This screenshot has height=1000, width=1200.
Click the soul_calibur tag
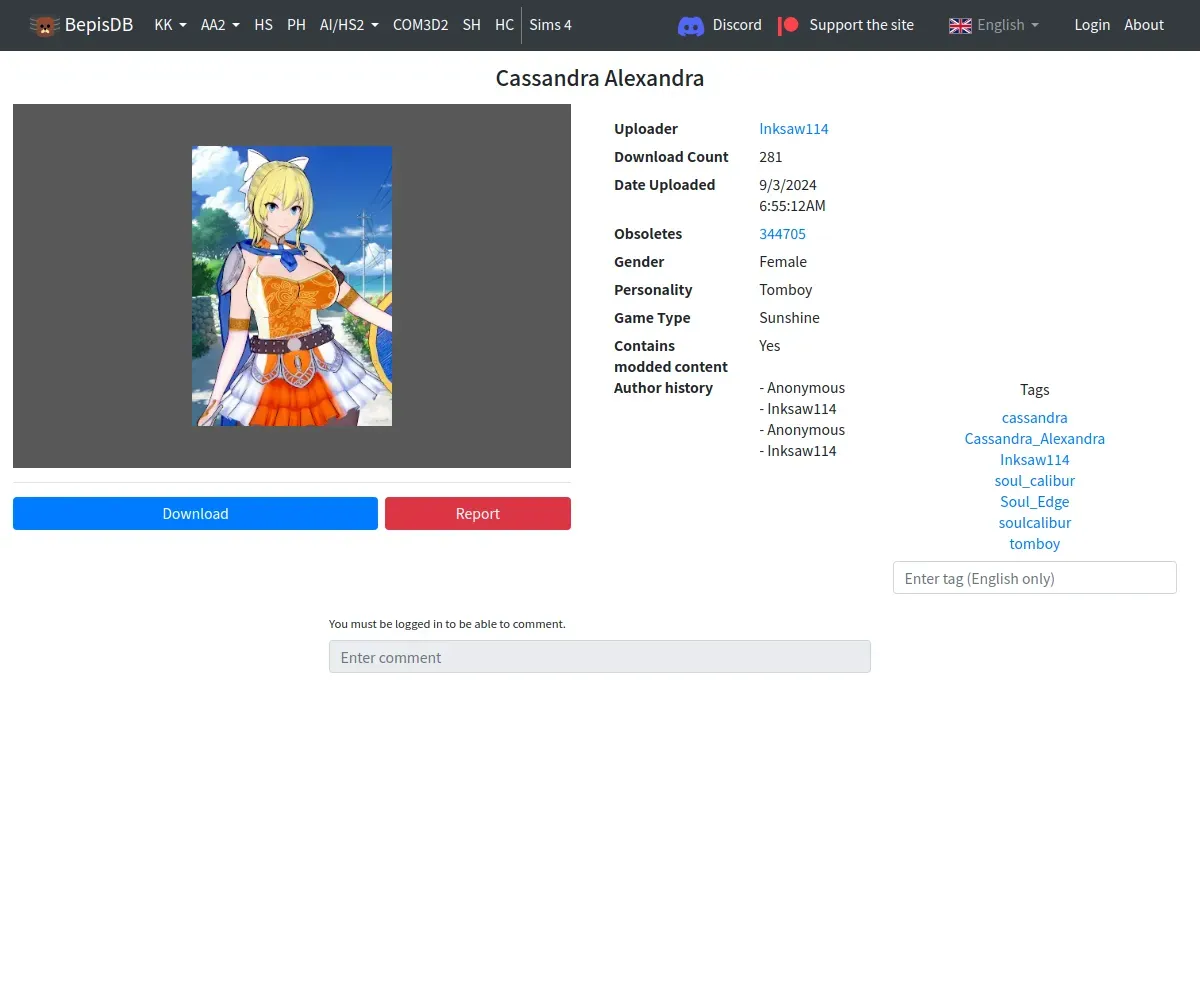(1035, 481)
